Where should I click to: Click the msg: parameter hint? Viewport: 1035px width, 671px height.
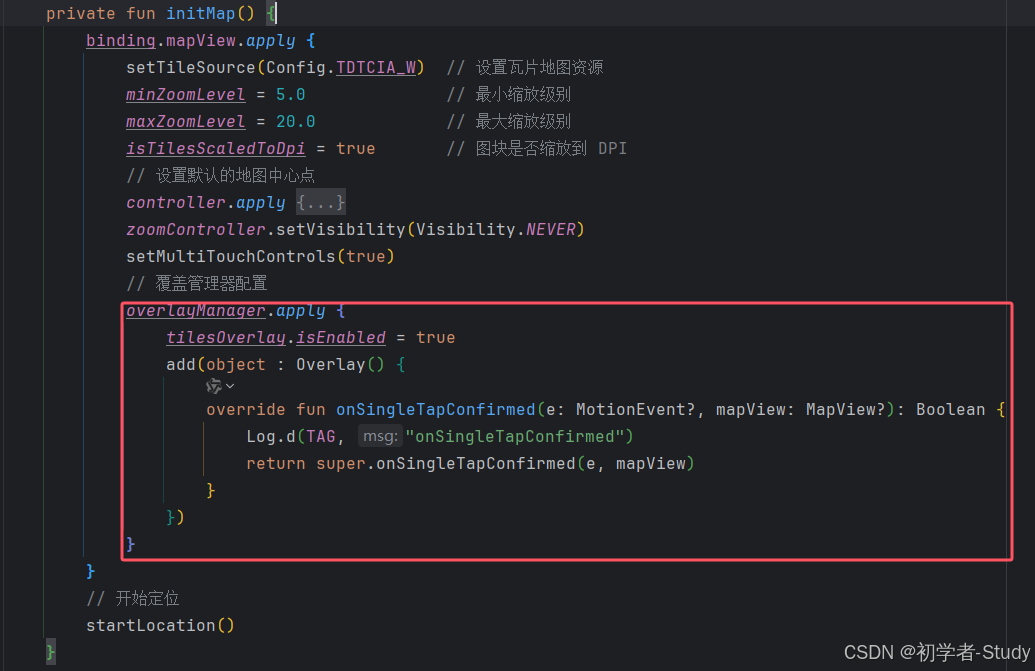tap(380, 436)
